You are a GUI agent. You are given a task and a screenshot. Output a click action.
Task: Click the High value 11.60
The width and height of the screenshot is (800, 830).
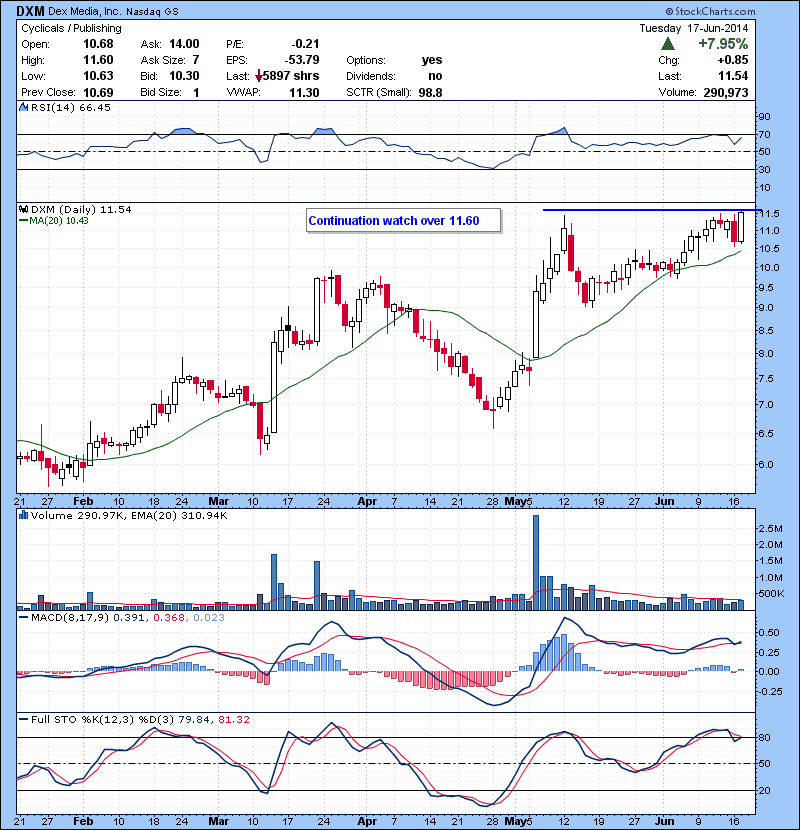tap(98, 60)
